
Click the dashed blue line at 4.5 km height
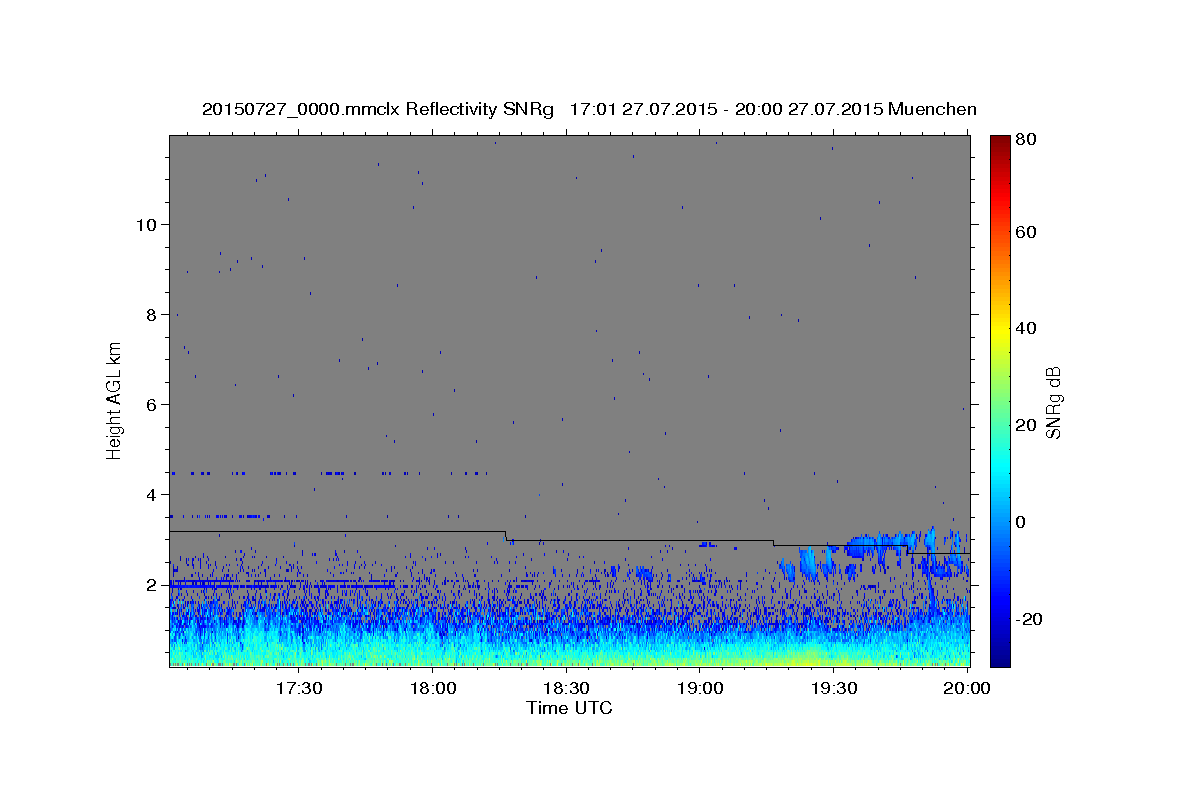(330, 473)
